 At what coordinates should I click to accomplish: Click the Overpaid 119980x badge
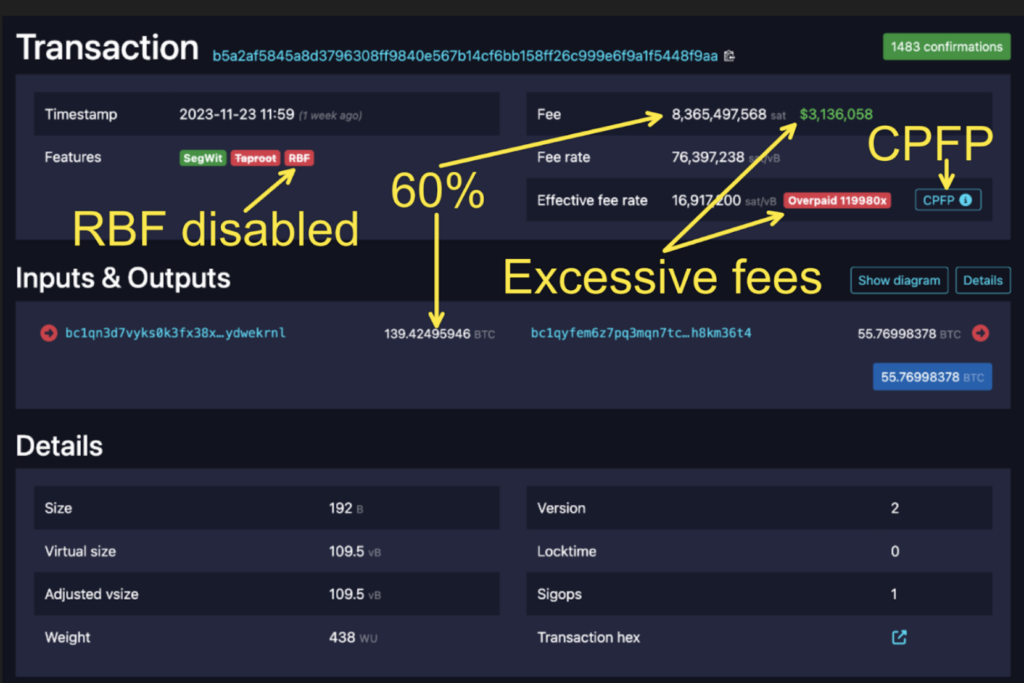point(836,200)
